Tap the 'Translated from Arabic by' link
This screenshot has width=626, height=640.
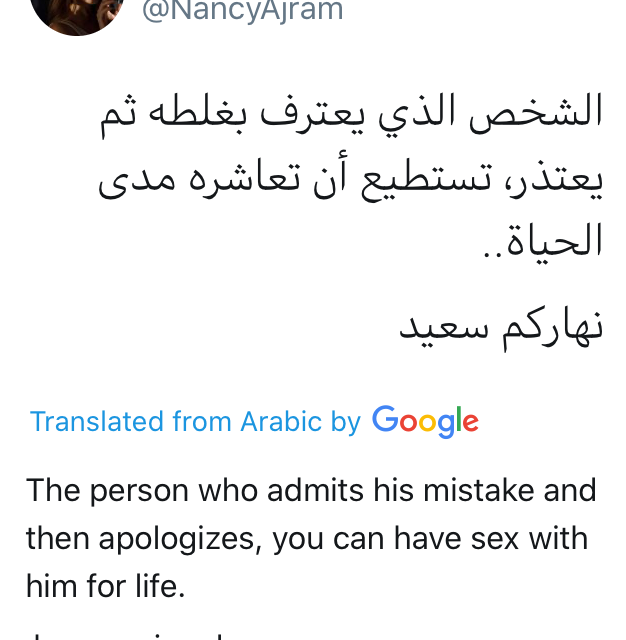coord(195,421)
